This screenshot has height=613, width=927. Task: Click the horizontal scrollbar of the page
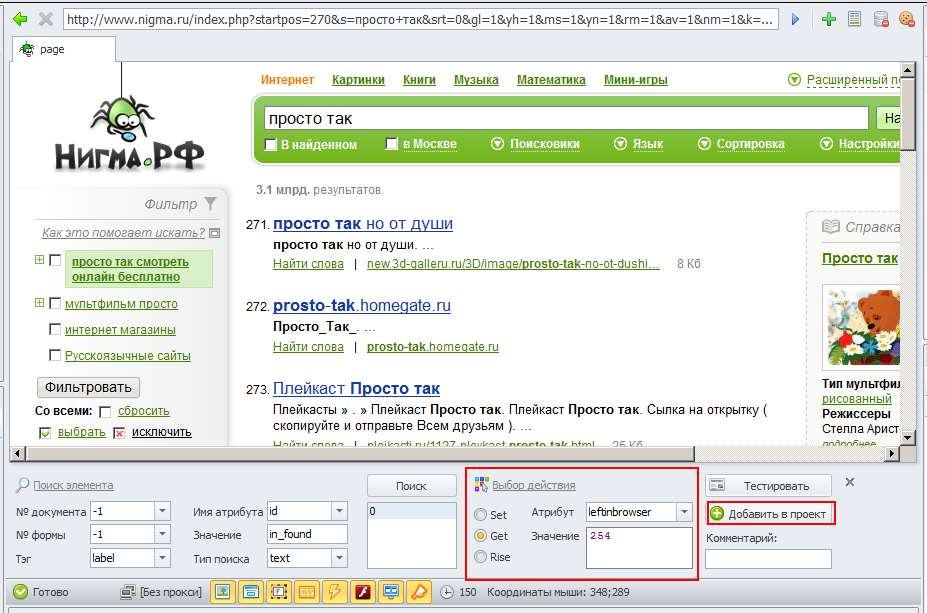(361, 453)
